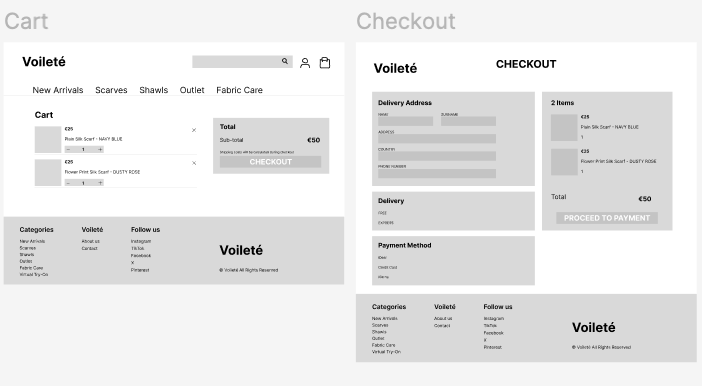Click Shawls link in Checkout footer
The width and height of the screenshot is (702, 386).
(379, 332)
